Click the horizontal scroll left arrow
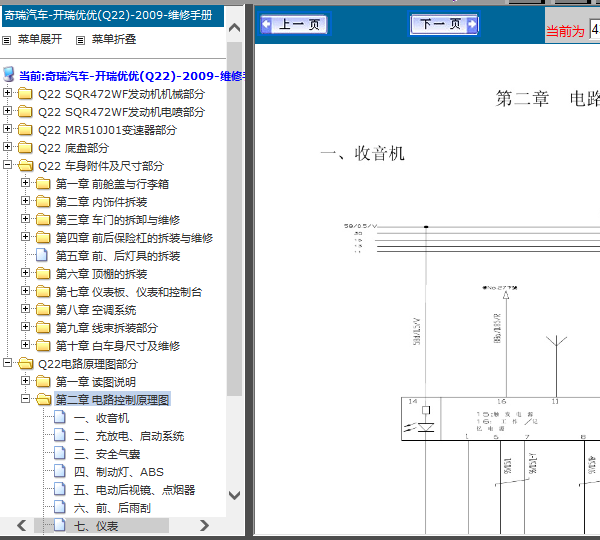Screen dimensions: 600x540 pyautogui.click(x=22, y=525)
